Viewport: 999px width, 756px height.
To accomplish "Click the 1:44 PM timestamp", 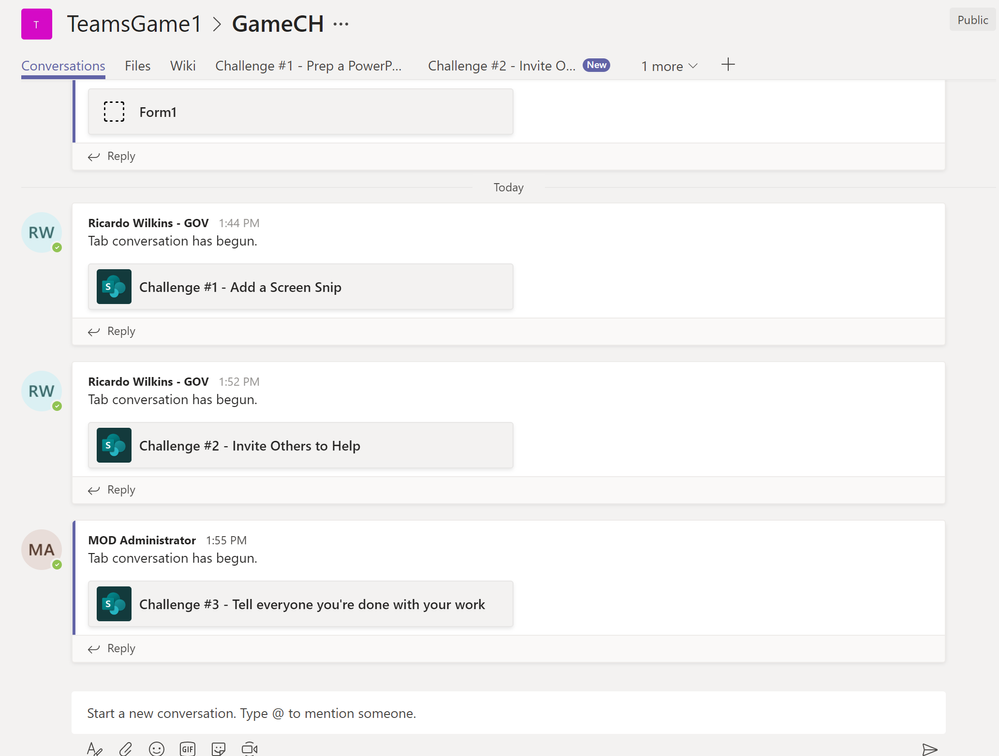I will (239, 223).
